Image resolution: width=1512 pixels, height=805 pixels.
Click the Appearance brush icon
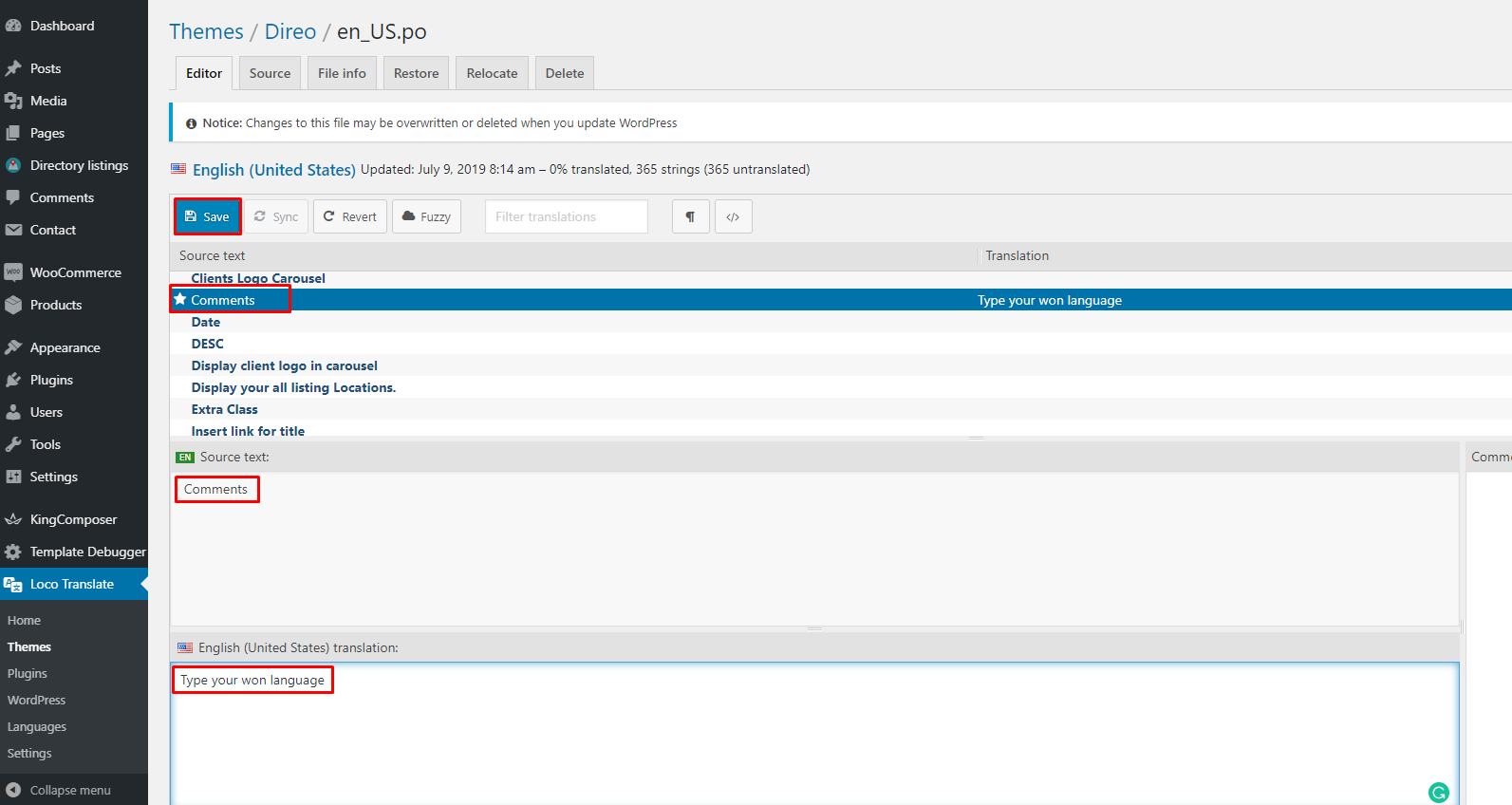coord(13,347)
